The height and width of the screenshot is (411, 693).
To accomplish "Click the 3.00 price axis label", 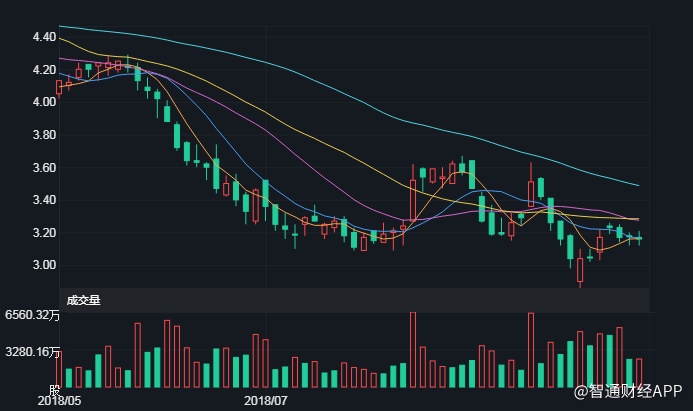I will [x=44, y=265].
